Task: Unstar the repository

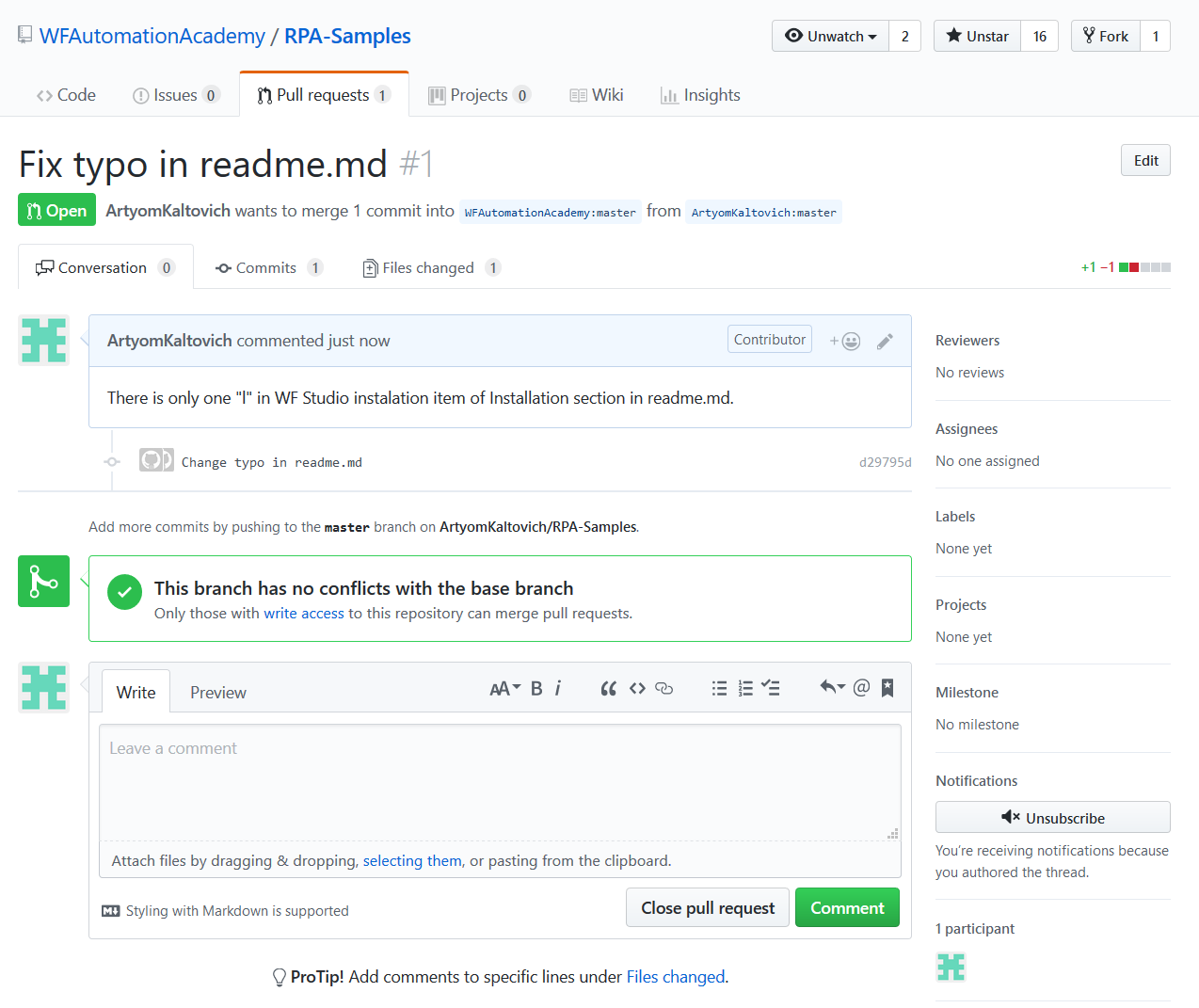Action: [977, 36]
